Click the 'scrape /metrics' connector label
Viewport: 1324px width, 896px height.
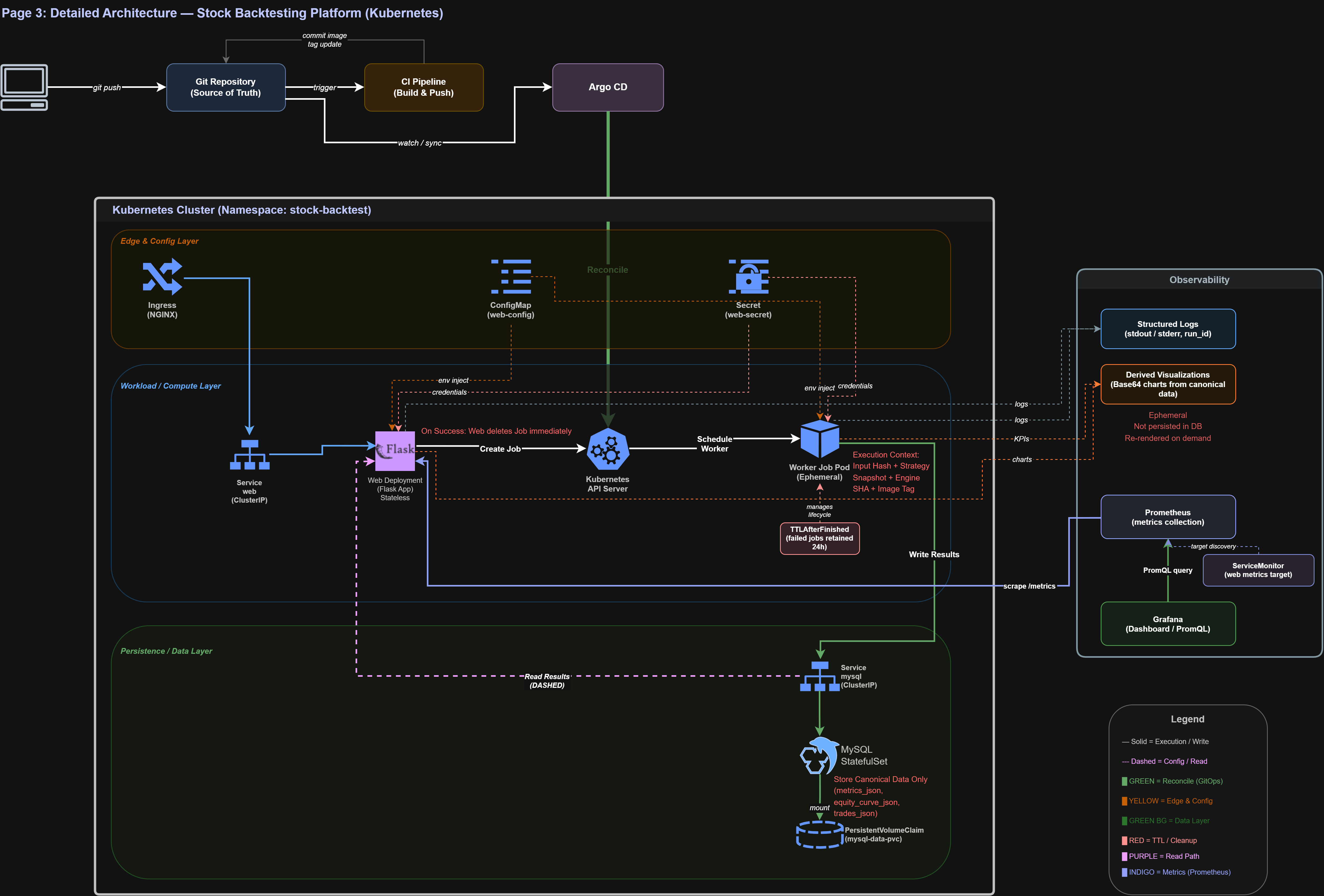[1029, 586]
